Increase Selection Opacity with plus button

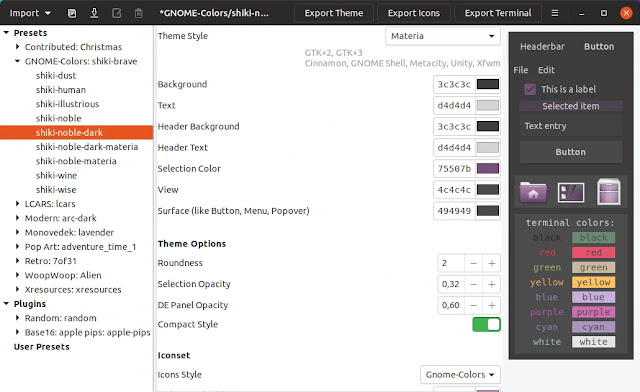[492, 284]
